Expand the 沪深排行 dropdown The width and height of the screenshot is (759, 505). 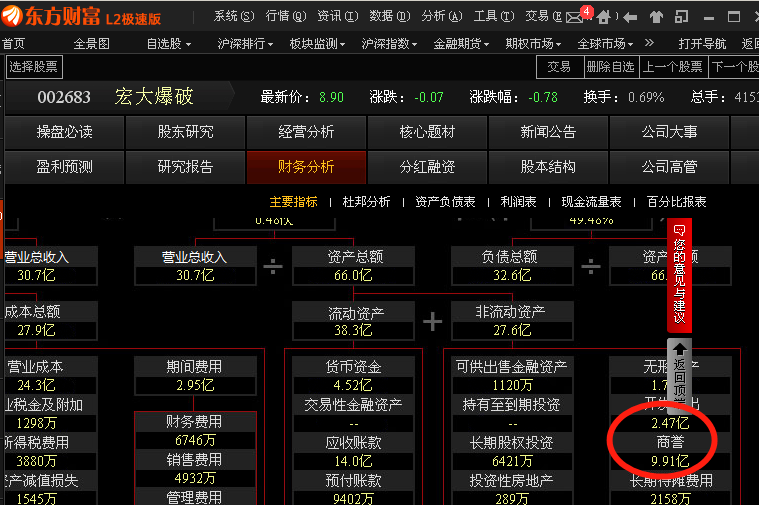[x=245, y=44]
